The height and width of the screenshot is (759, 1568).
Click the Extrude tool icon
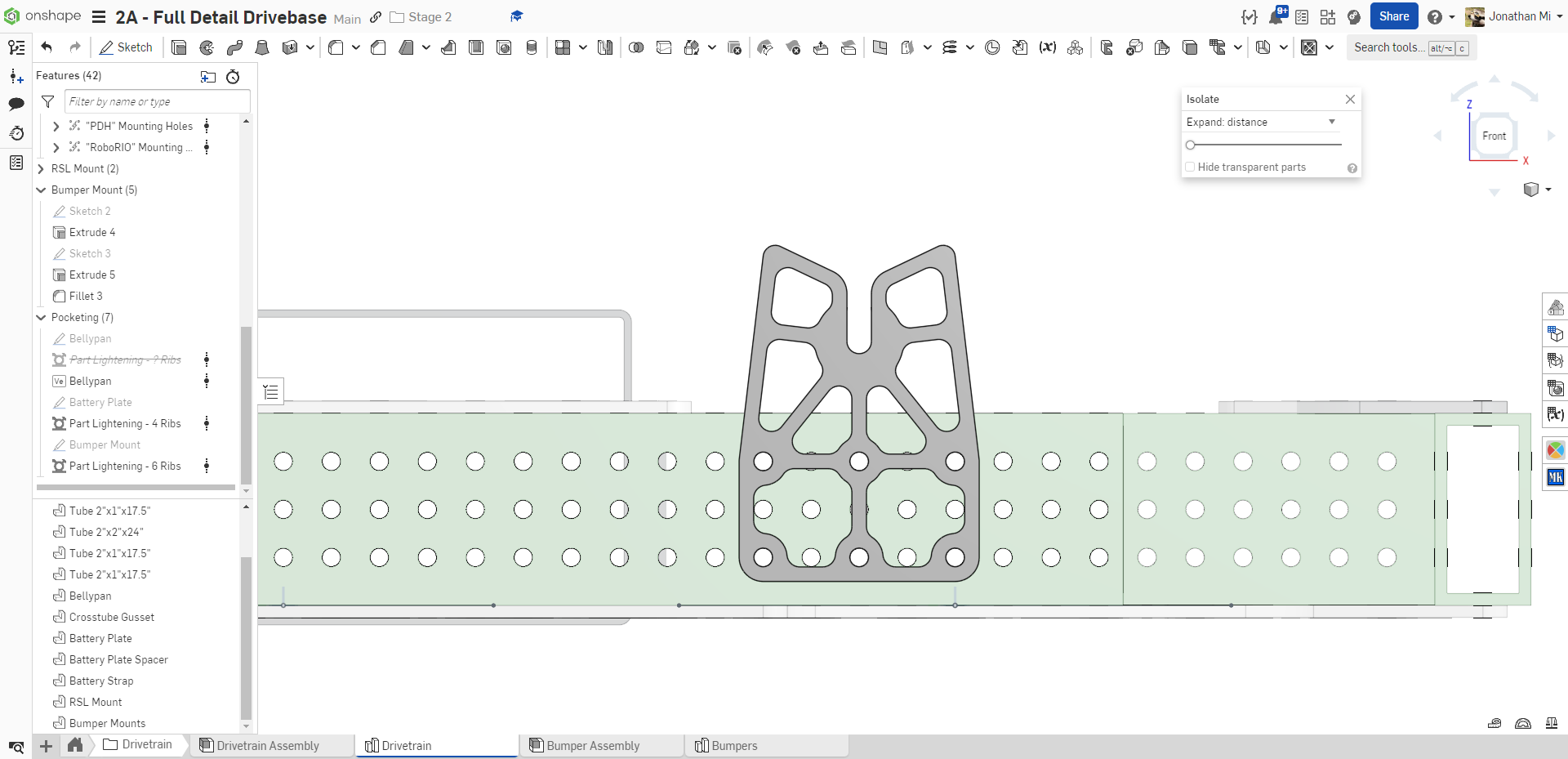coord(179,47)
